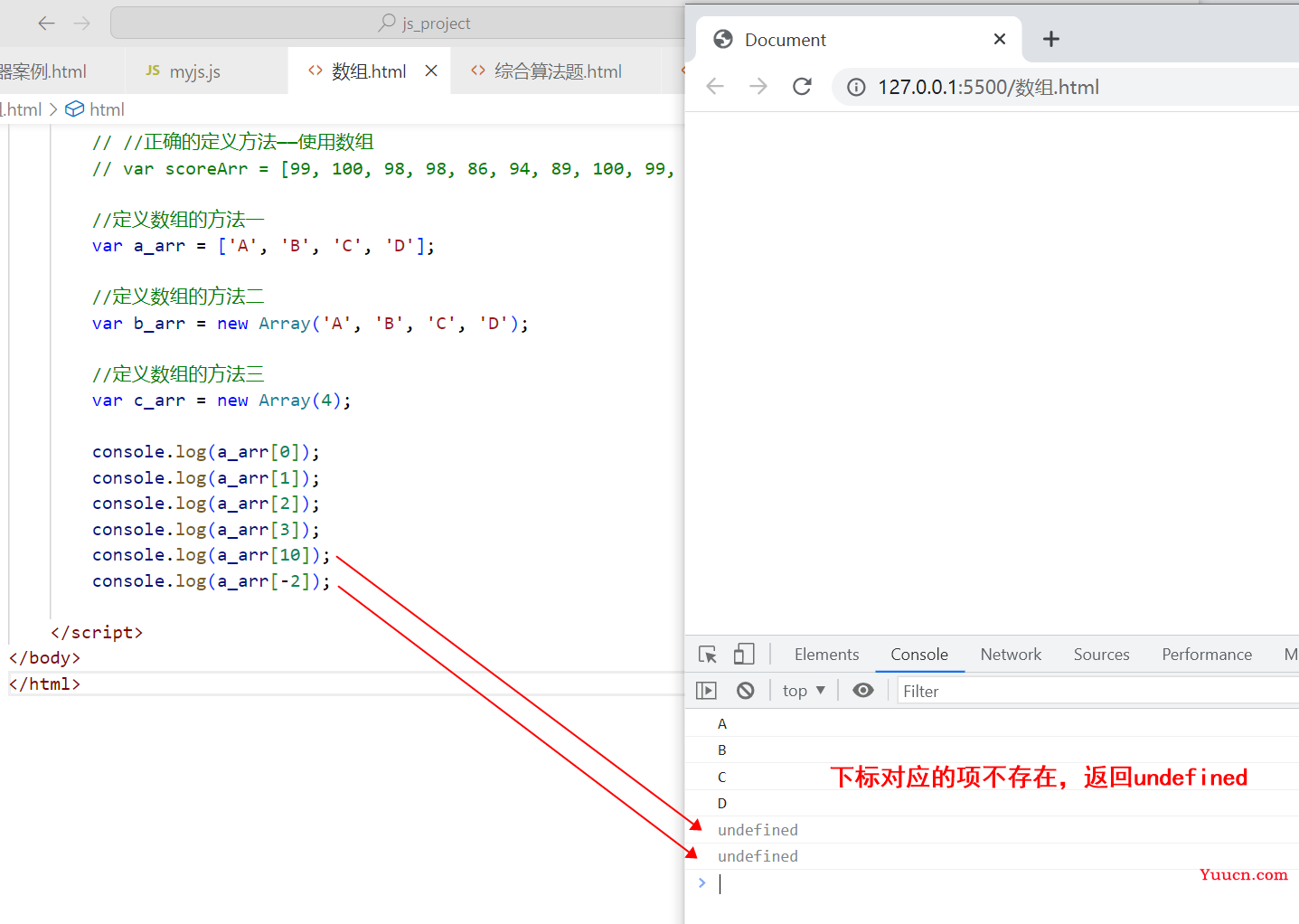Click the closing </script> tag line
Viewport: 1299px width, 924px height.
(x=97, y=632)
